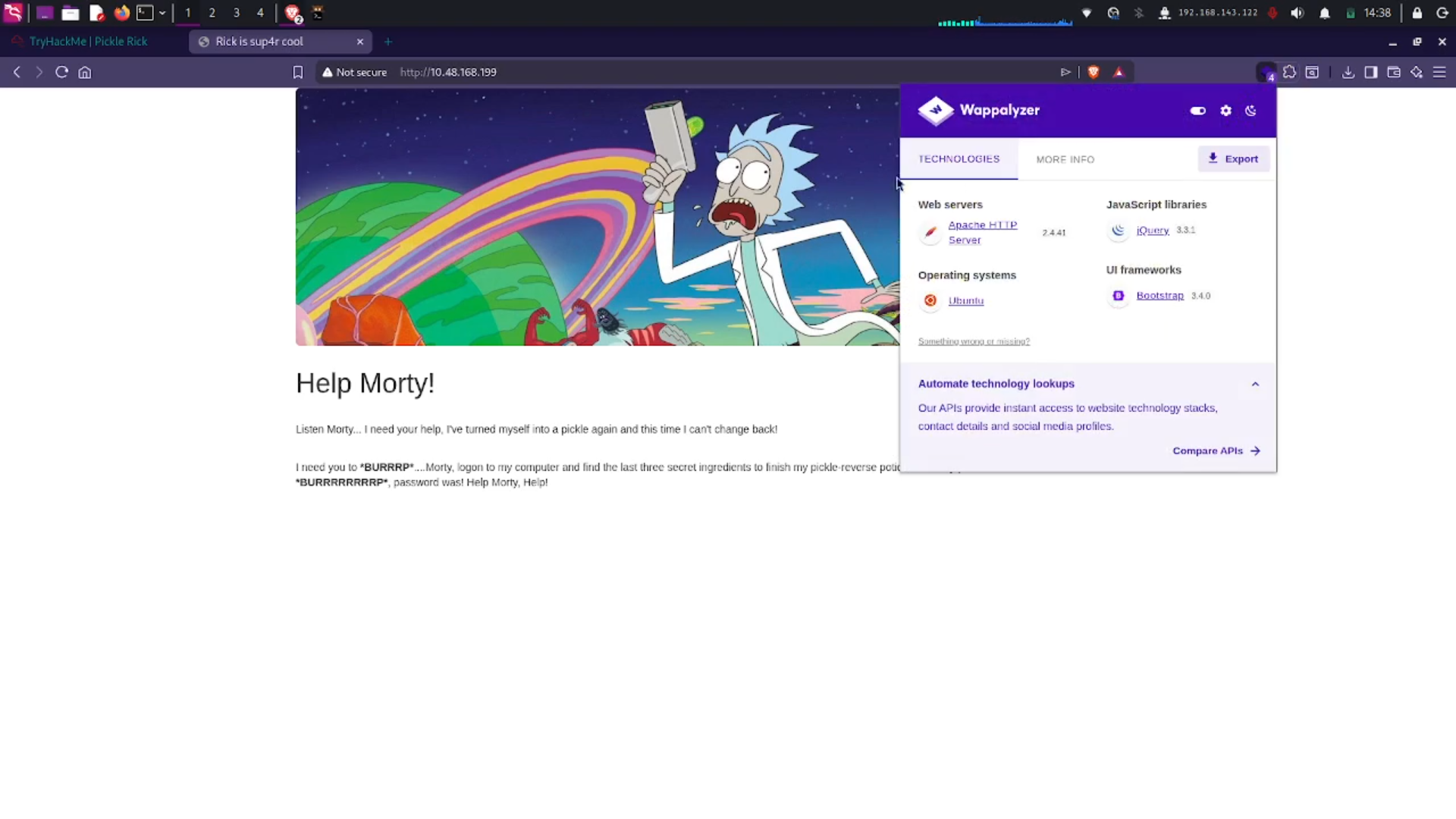
Task: Open the browser hamburger main menu
Action: point(1439,72)
